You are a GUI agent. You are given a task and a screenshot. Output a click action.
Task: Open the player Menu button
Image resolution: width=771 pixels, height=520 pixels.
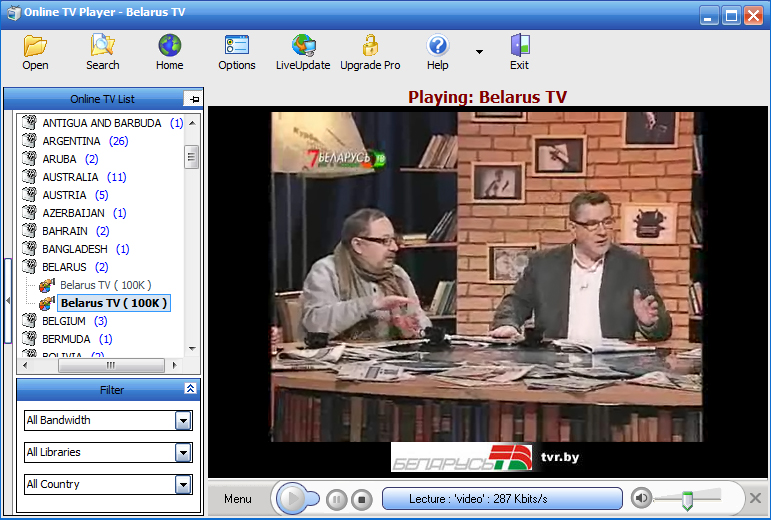(238, 499)
